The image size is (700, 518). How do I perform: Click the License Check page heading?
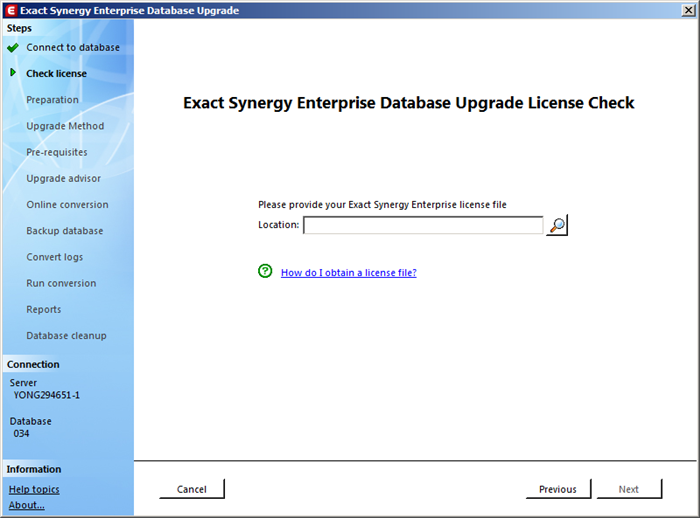coord(408,103)
